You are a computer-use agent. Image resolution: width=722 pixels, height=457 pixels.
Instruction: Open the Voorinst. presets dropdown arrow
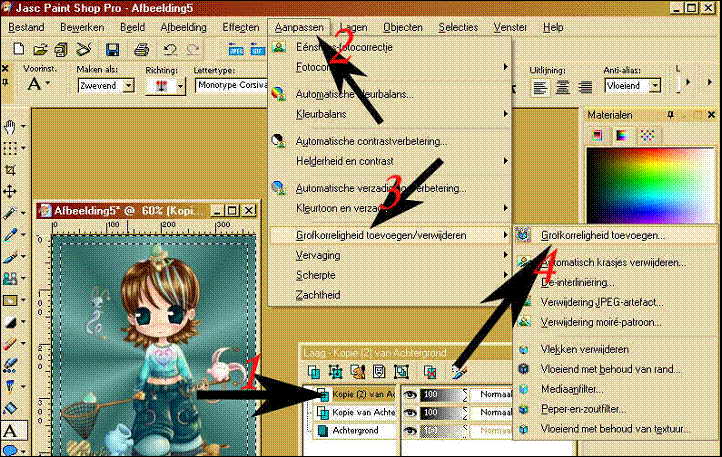pos(48,84)
